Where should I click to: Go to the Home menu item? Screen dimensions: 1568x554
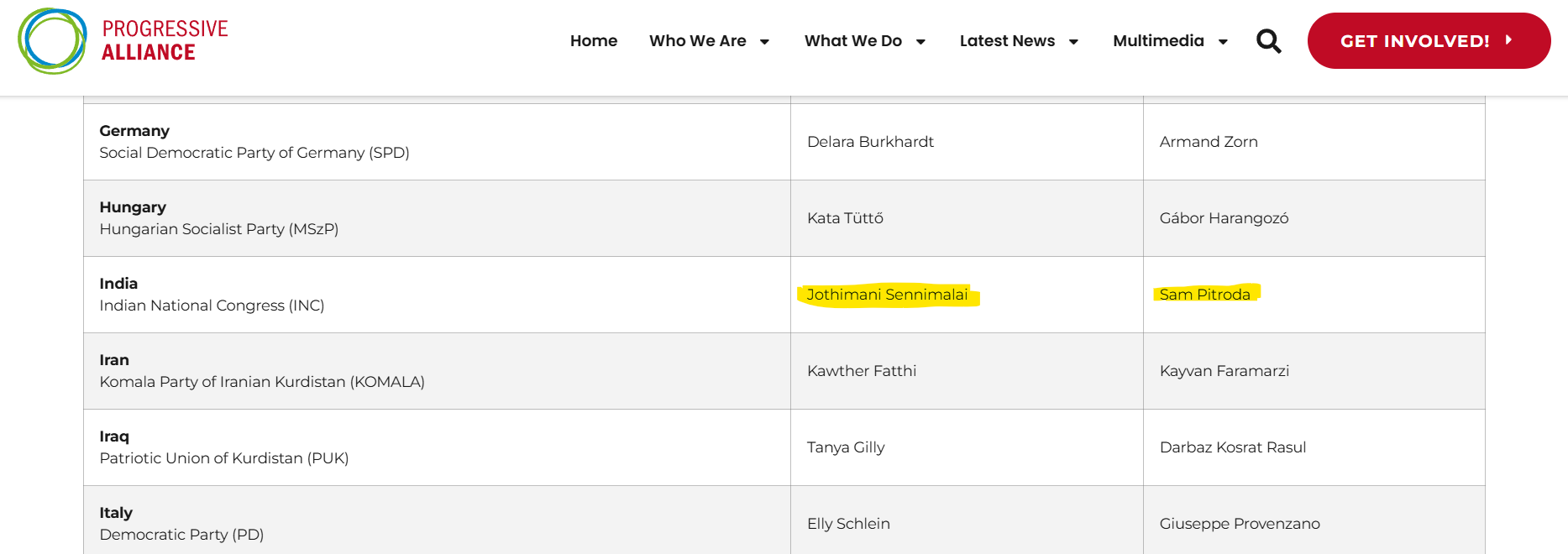point(593,41)
